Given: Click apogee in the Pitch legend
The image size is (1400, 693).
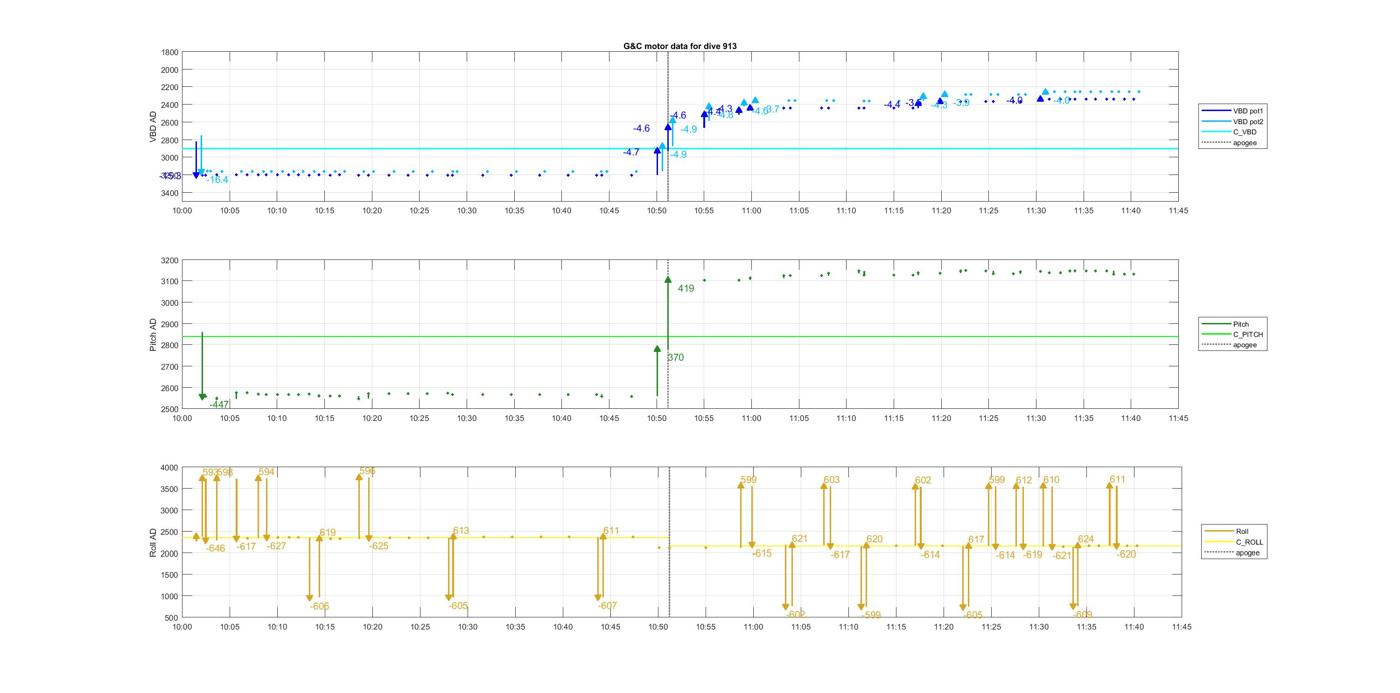Looking at the screenshot, I should tap(1232, 345).
